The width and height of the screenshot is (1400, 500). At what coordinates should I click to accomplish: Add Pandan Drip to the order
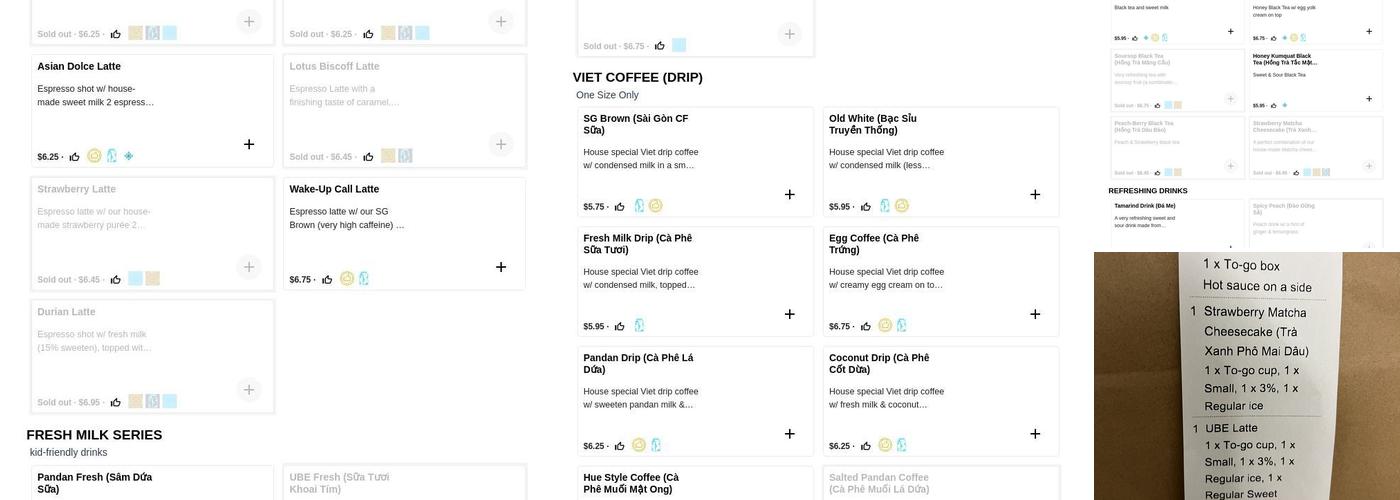[x=790, y=434]
